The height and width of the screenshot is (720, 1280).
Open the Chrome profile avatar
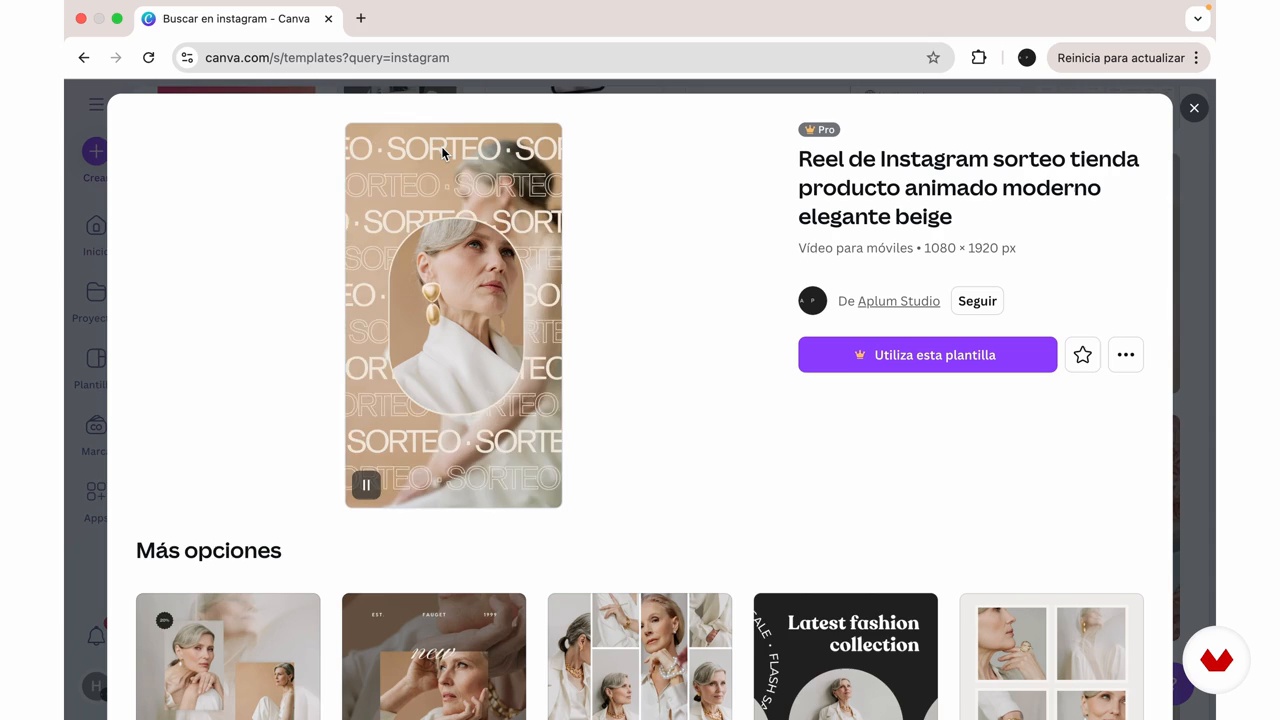click(1027, 58)
